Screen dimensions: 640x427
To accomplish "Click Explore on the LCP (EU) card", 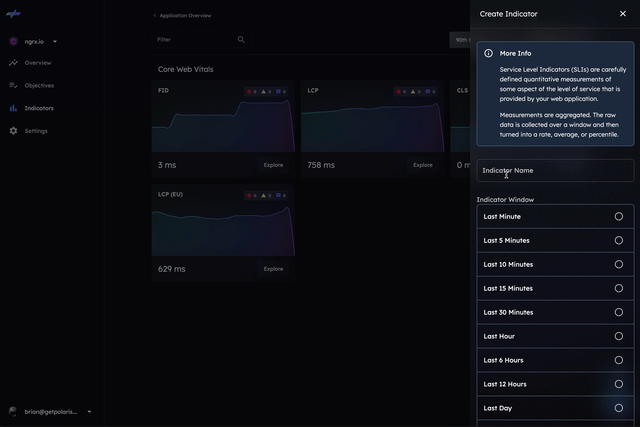I will pos(273,269).
